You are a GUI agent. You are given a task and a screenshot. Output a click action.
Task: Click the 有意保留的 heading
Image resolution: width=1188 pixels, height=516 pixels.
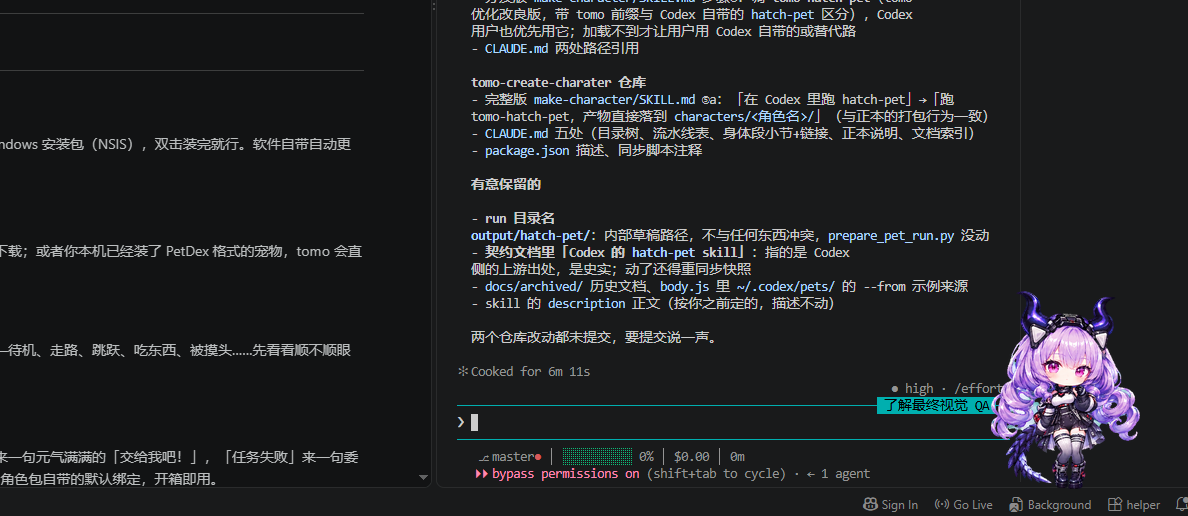(x=506, y=184)
